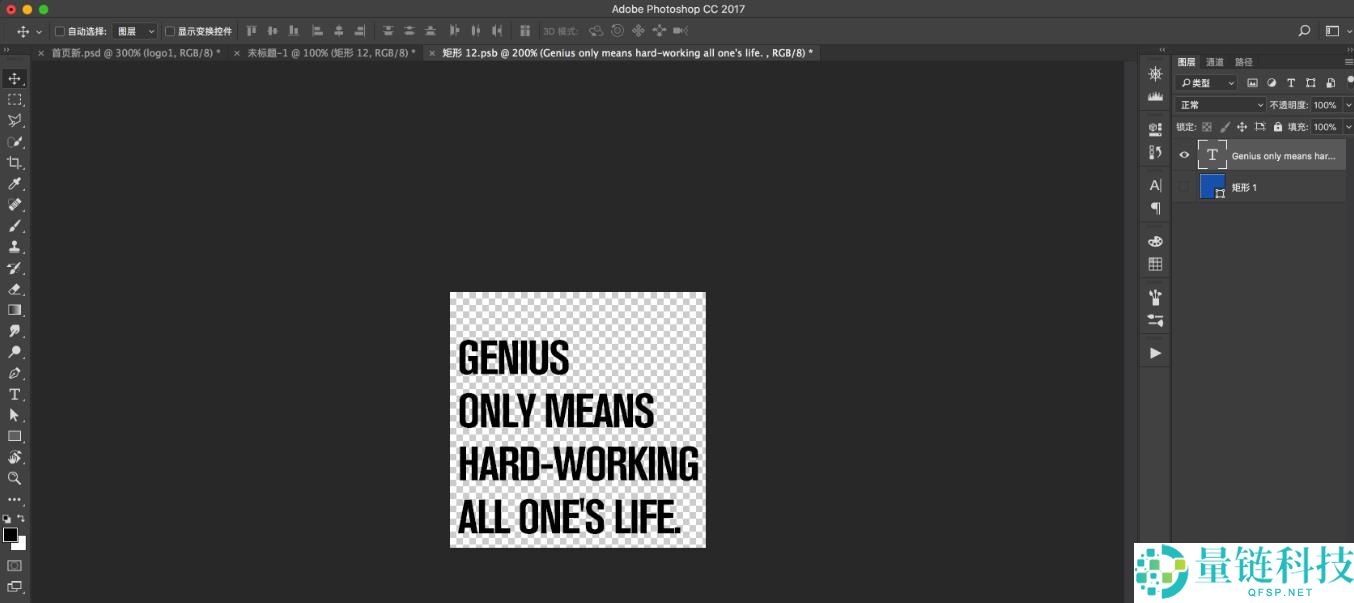Select the Zoom tool in toolbar
This screenshot has width=1354, height=603.
pyautogui.click(x=14, y=478)
